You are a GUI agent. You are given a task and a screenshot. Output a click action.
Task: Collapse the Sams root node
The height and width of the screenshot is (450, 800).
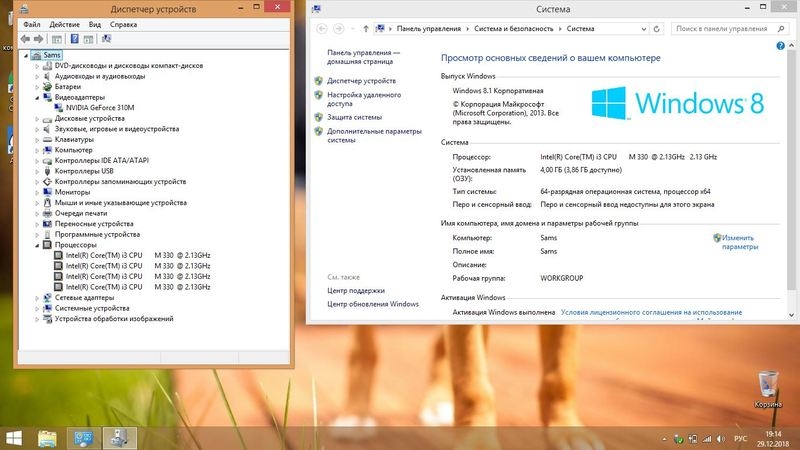(26, 55)
